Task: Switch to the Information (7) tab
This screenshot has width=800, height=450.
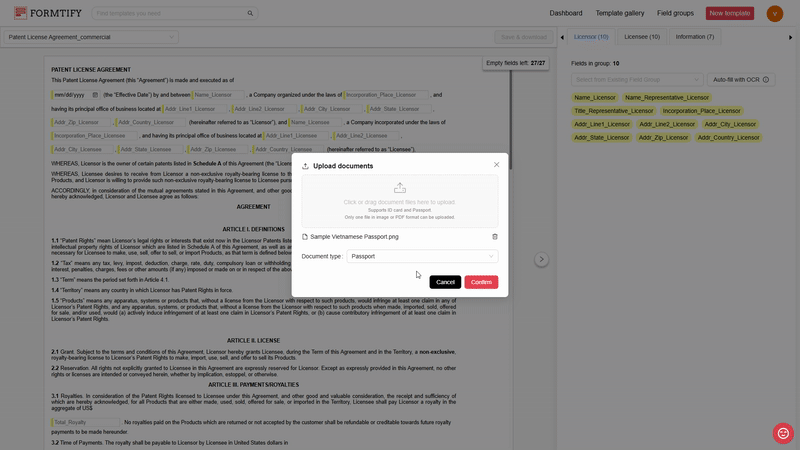Action: (695, 36)
